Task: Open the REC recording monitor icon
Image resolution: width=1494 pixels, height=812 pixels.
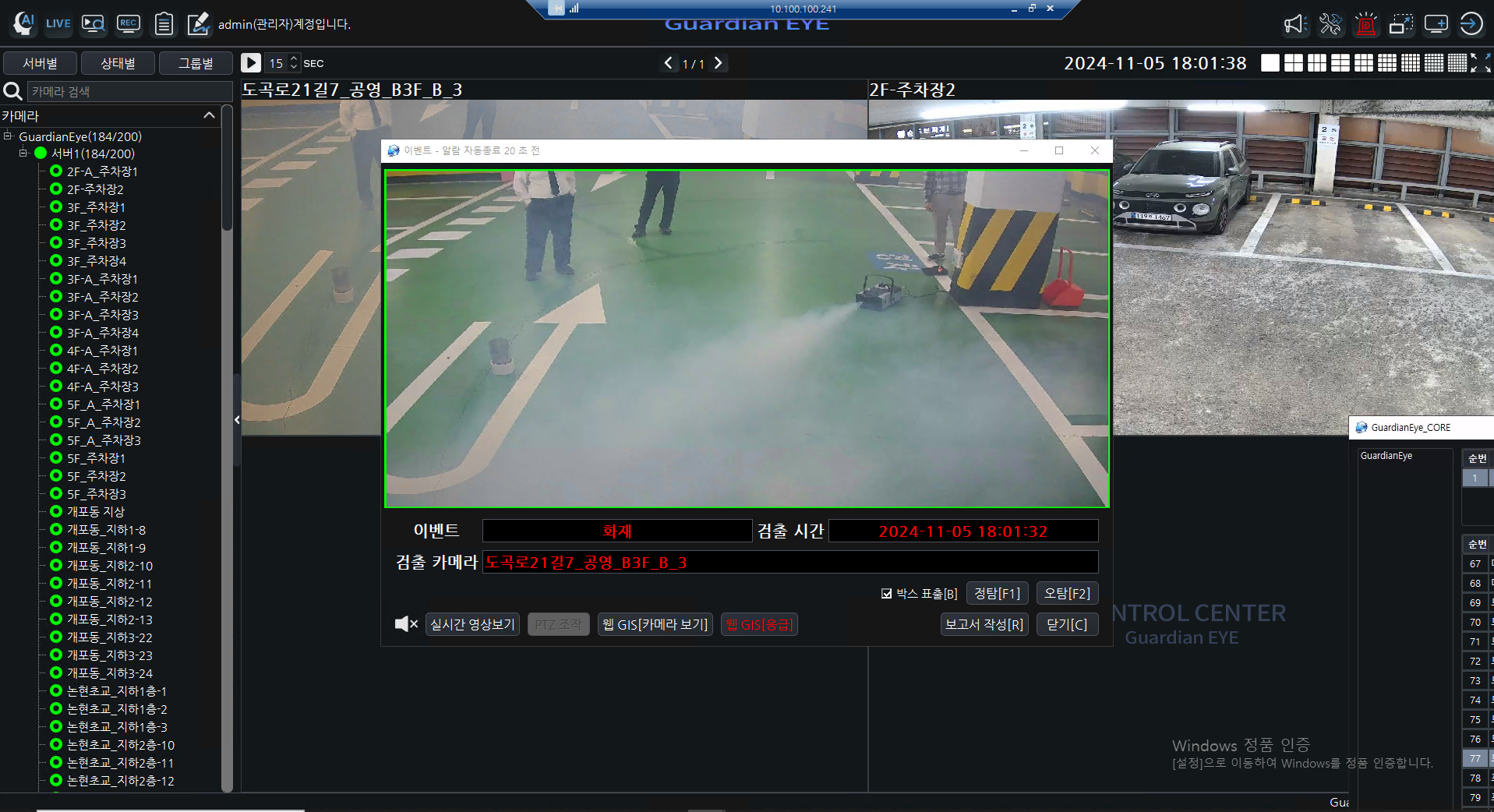Action: (x=129, y=23)
